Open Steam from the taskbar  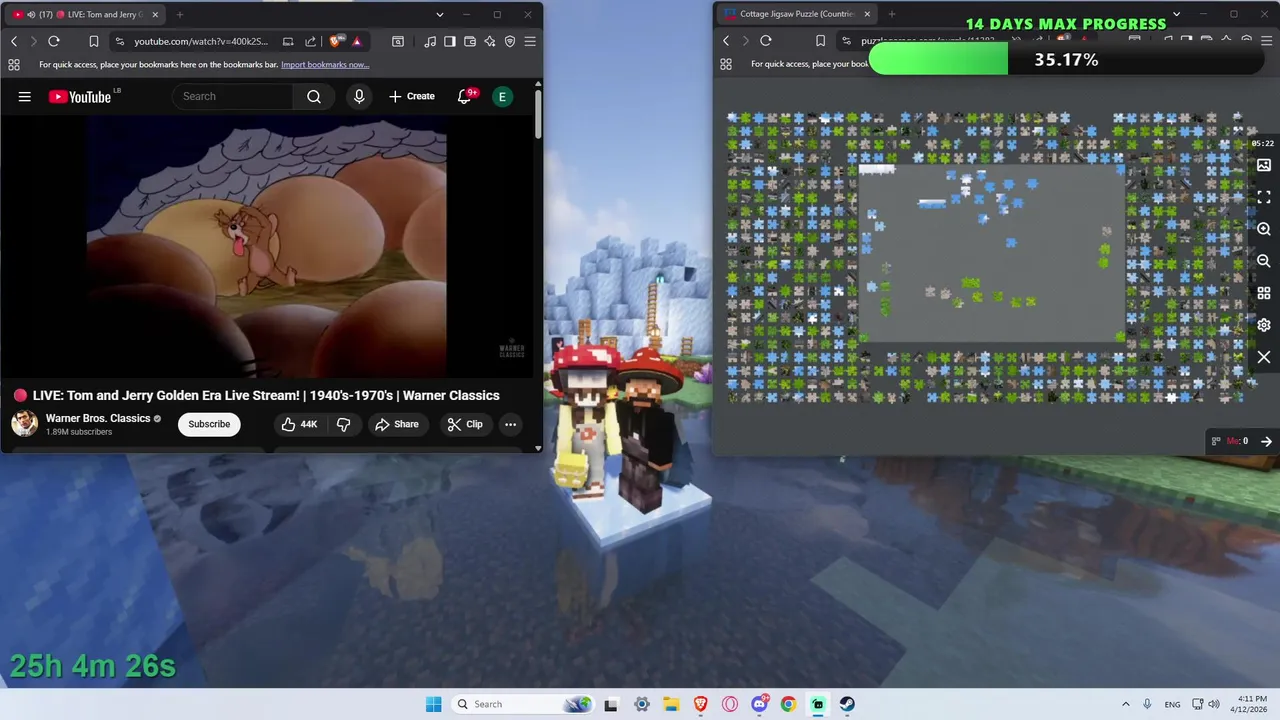pyautogui.click(x=847, y=704)
